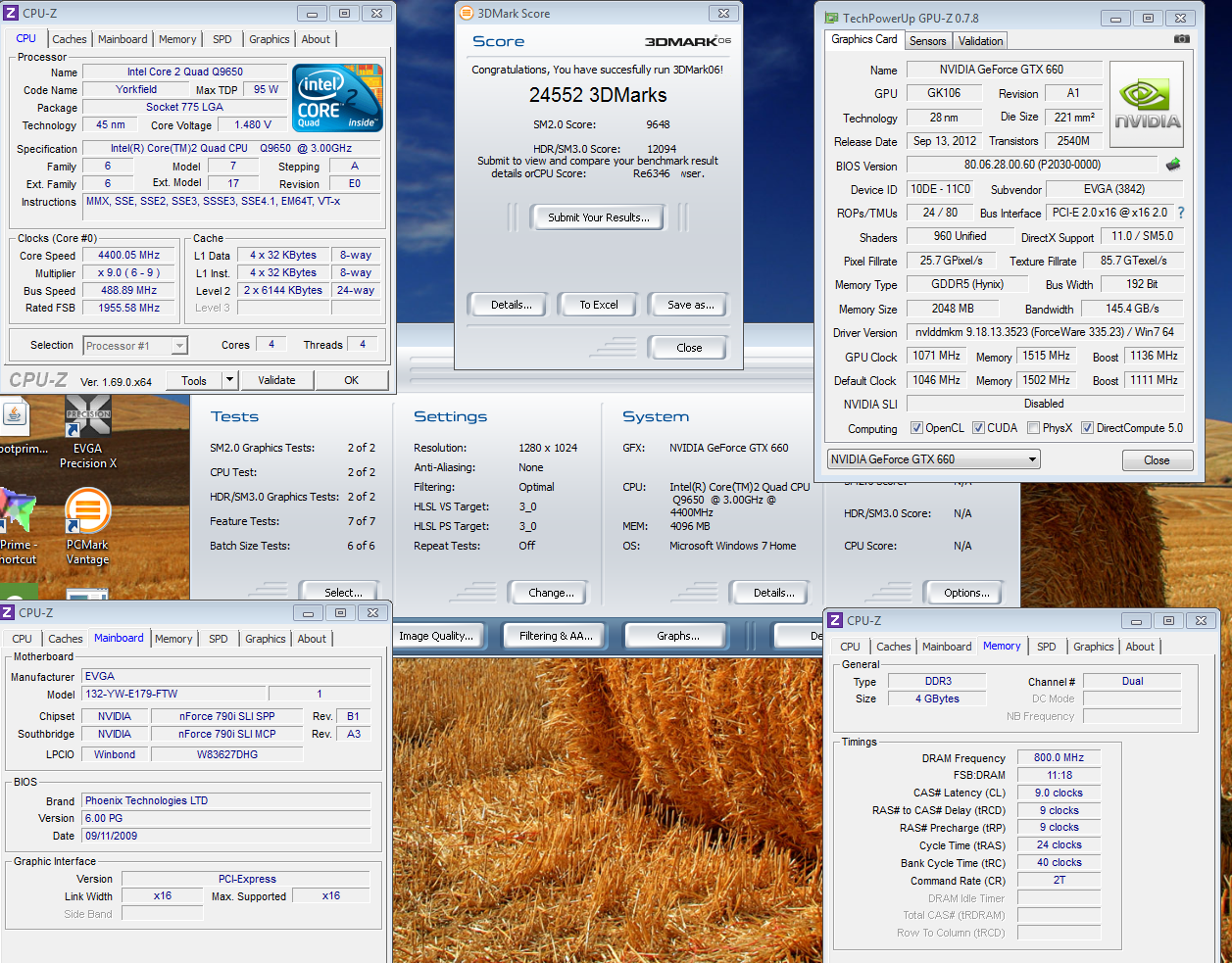Click the CPU-Z Memory window title icon

[835, 620]
